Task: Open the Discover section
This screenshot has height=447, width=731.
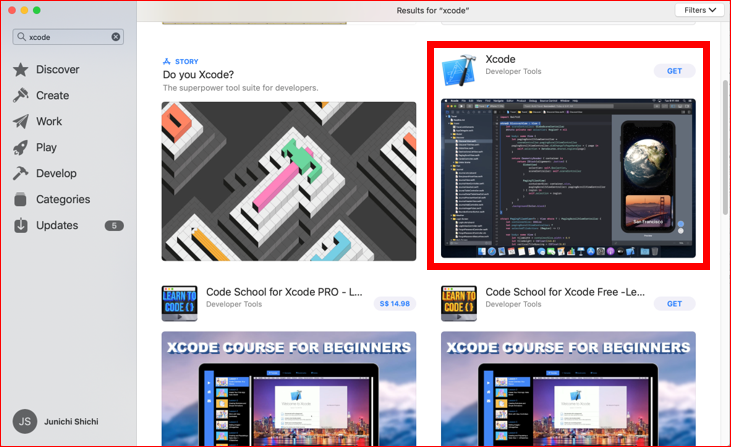Action: pos(58,69)
